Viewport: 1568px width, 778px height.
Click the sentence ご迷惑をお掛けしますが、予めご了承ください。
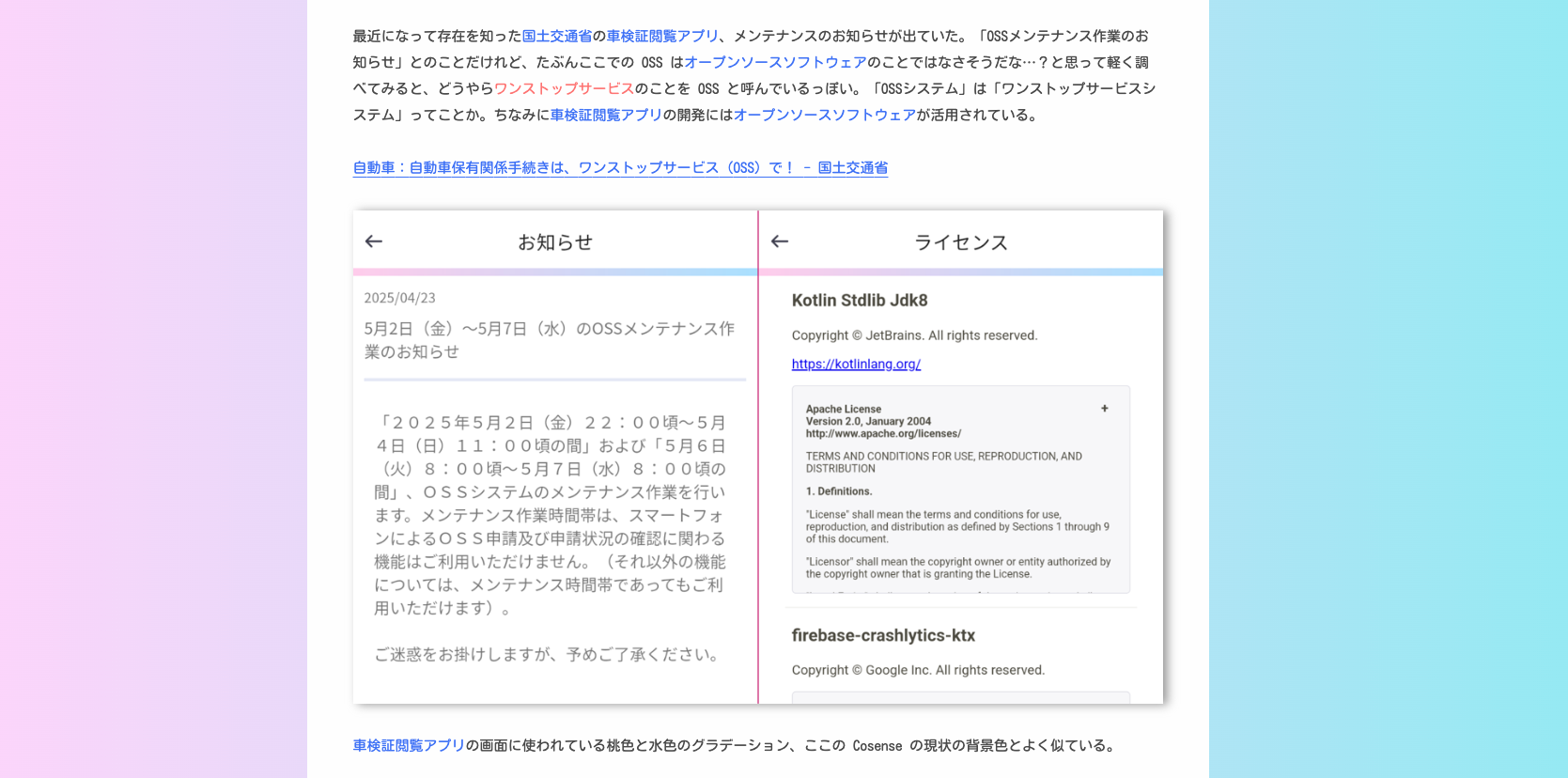point(550,654)
